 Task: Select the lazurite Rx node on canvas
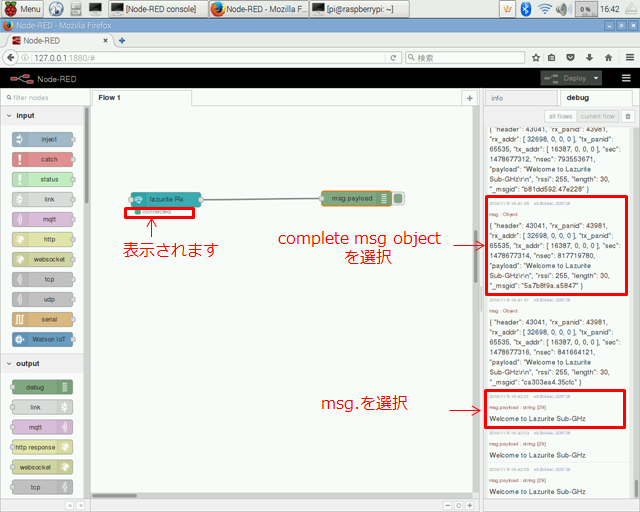point(166,199)
